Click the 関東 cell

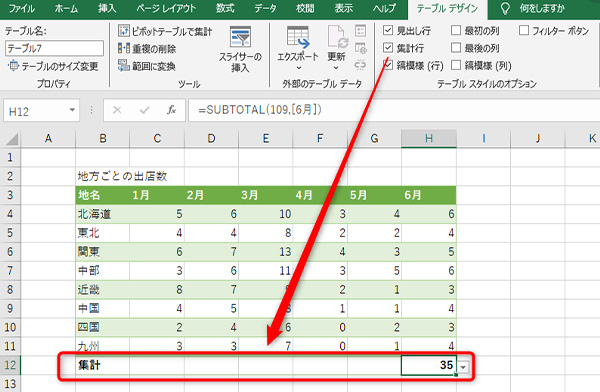click(103, 252)
